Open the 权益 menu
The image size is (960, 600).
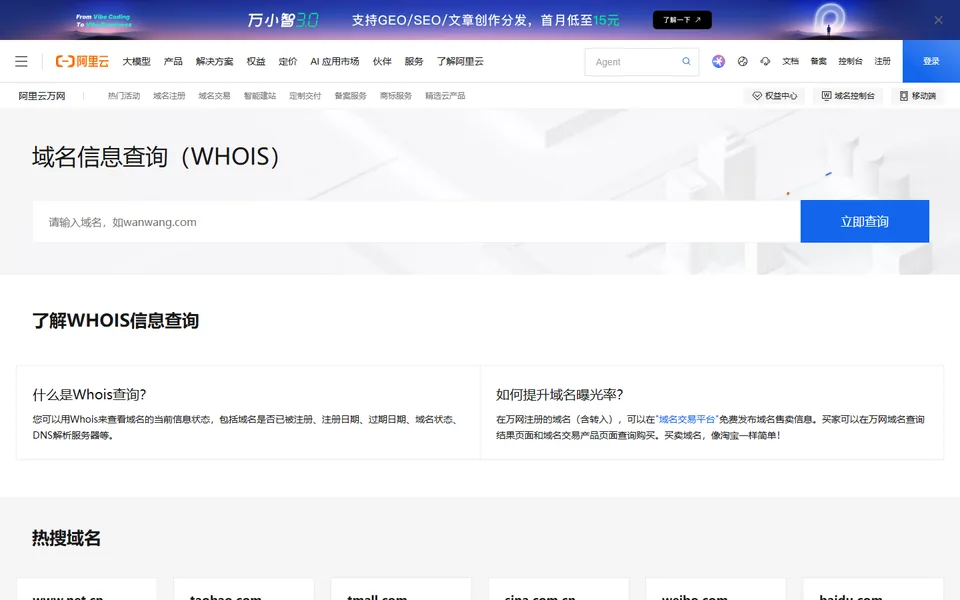tap(256, 61)
